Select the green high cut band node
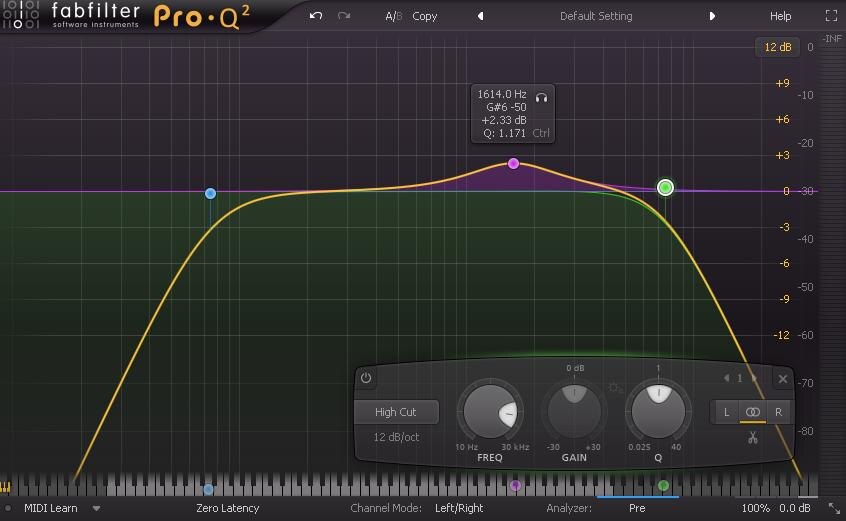 coord(665,187)
